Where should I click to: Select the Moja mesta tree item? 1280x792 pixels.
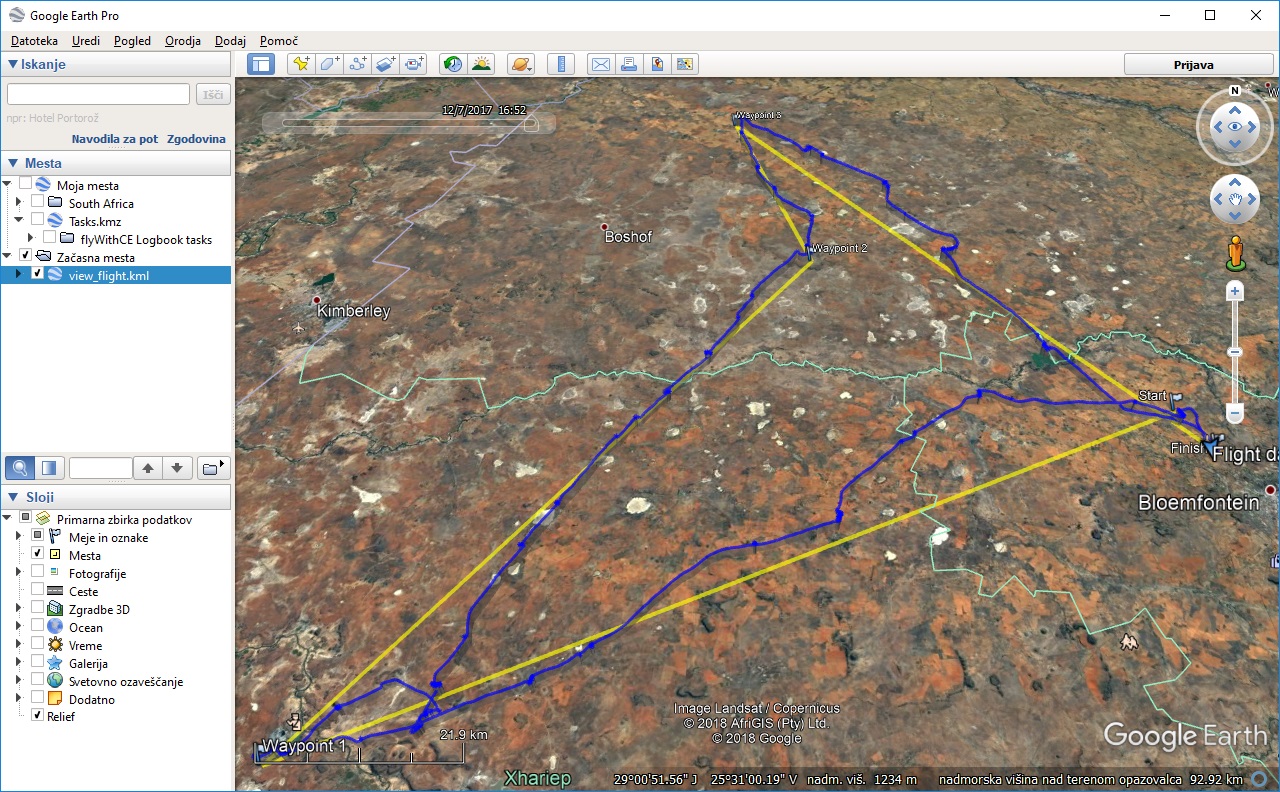[88, 185]
